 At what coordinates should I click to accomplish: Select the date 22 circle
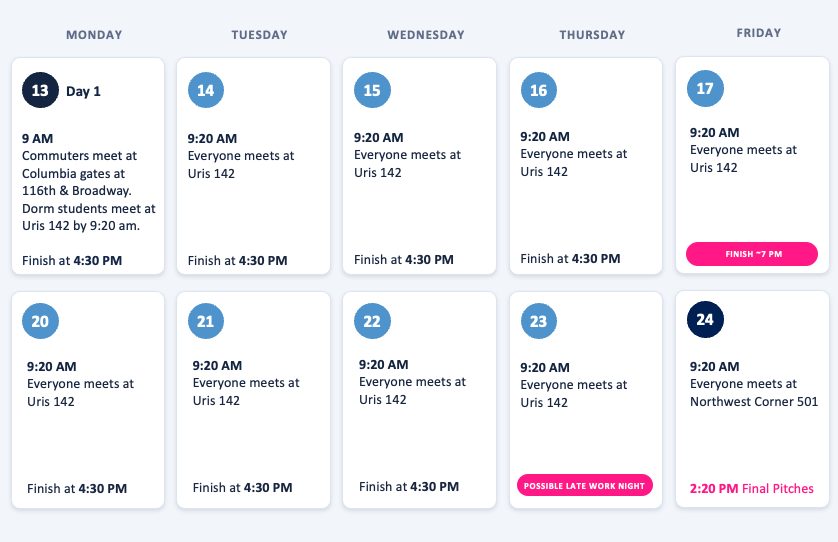[x=372, y=321]
